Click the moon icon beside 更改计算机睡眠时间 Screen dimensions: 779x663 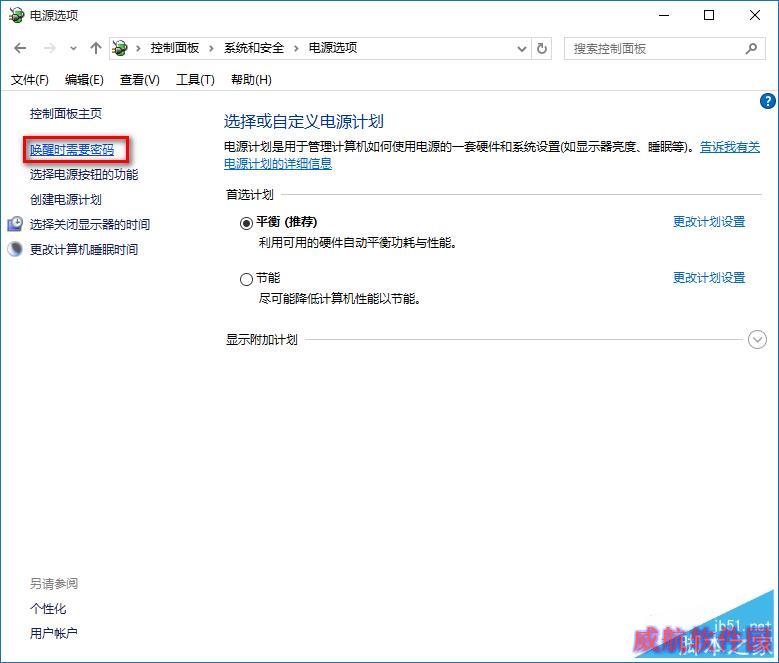[x=15, y=249]
